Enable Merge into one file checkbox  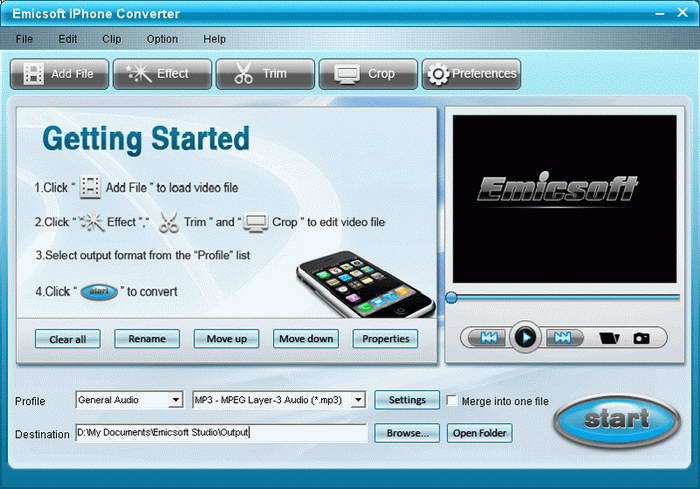(452, 400)
